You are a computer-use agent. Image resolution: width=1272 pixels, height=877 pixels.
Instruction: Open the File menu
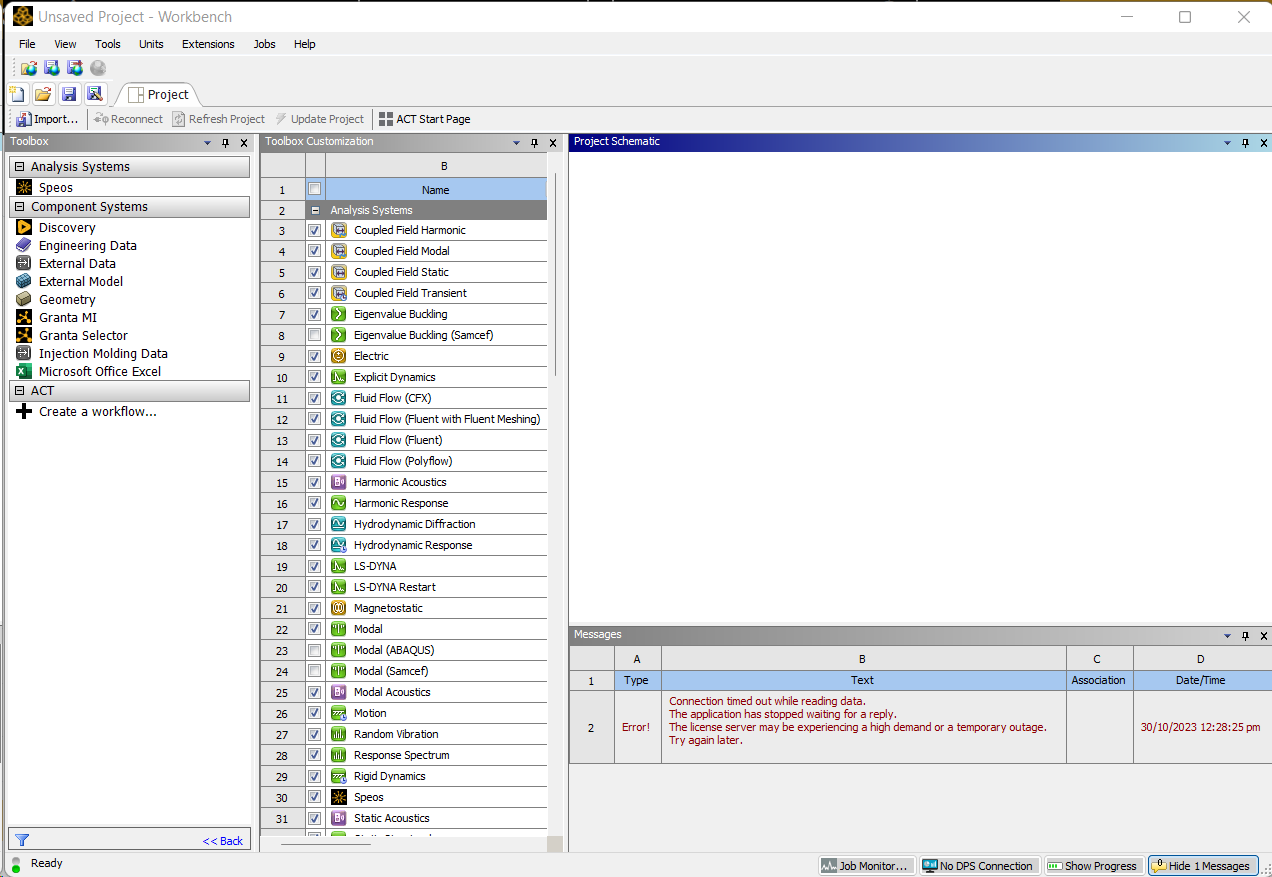pos(27,44)
